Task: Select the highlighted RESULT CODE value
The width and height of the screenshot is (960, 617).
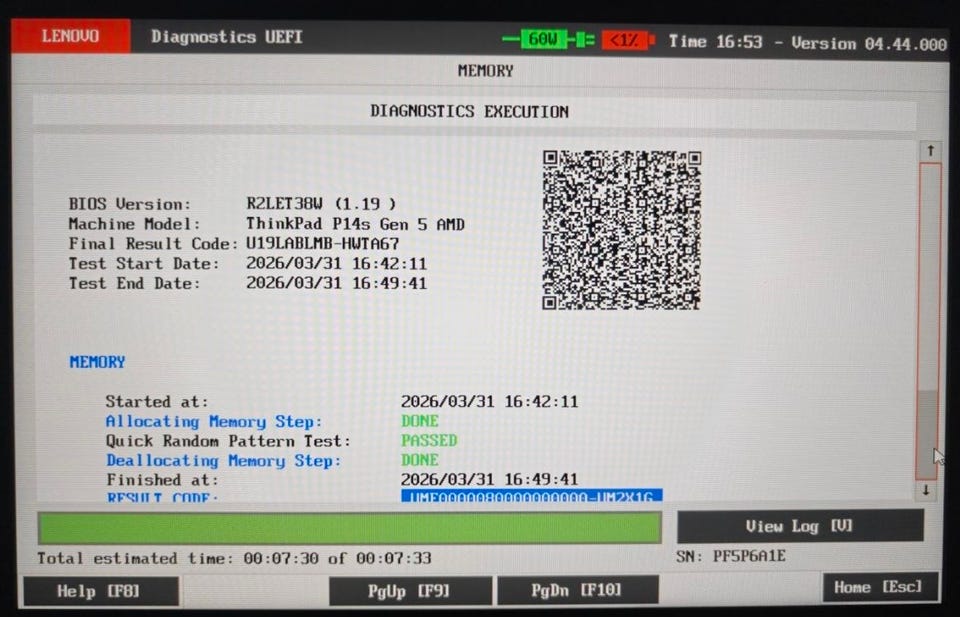Action: tap(531, 496)
